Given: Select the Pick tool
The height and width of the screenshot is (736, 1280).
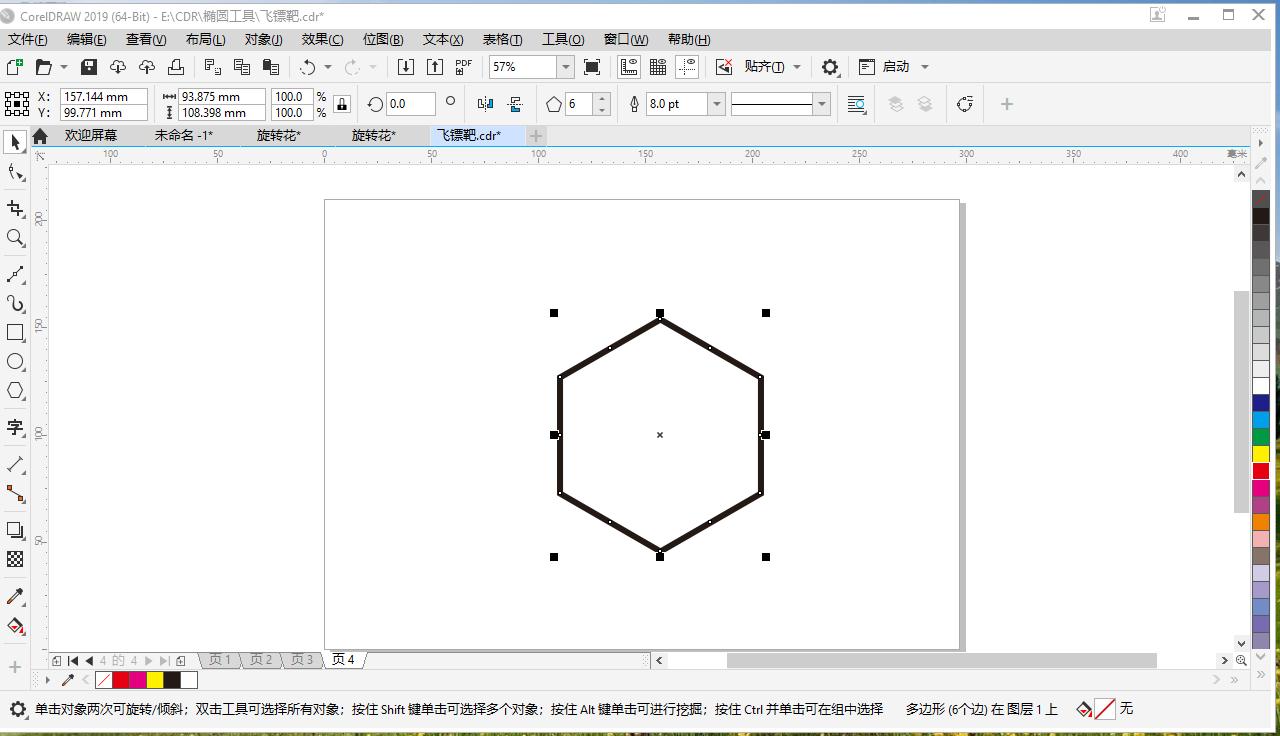Looking at the screenshot, I should [x=15, y=141].
